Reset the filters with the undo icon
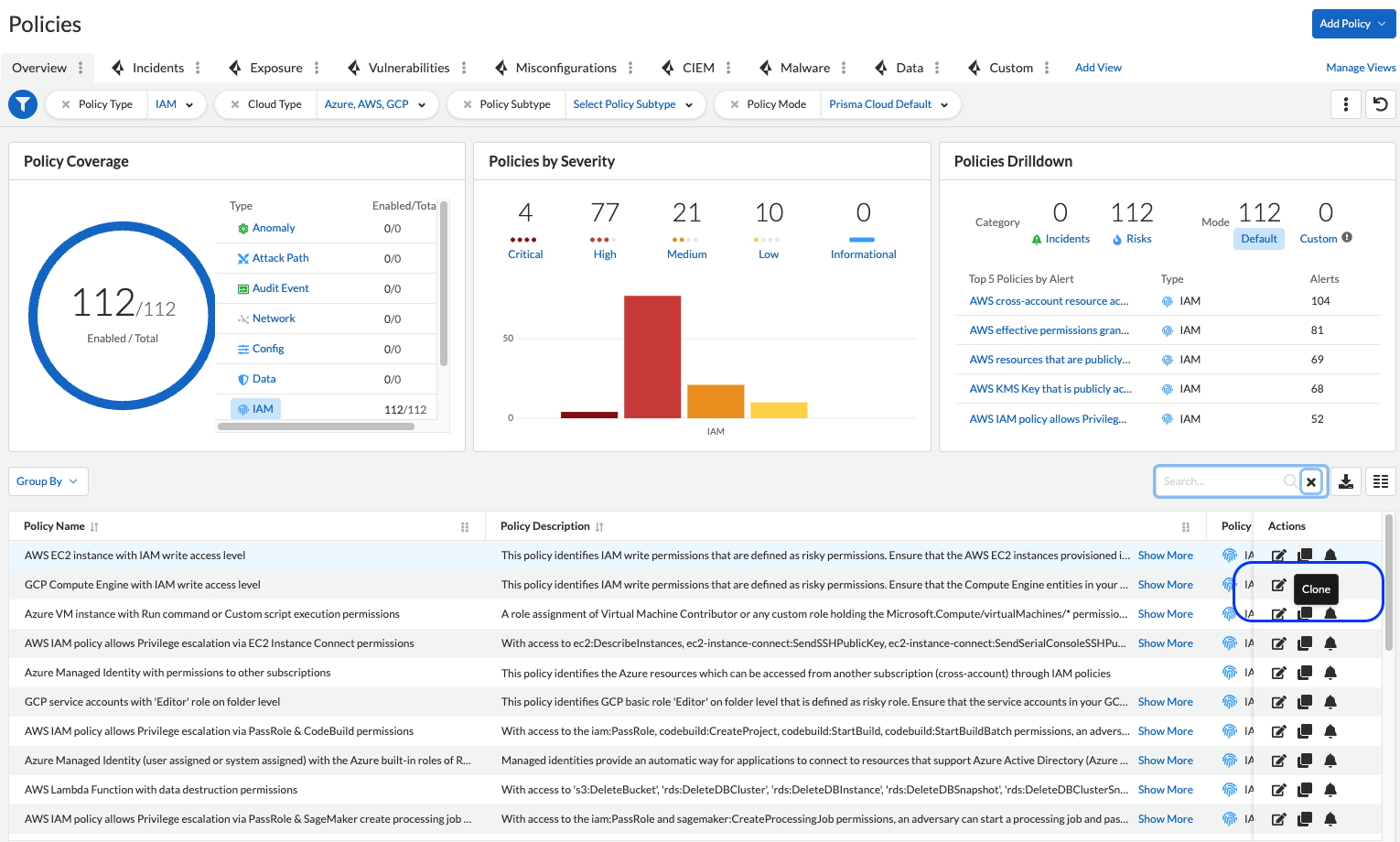1400x842 pixels. [x=1381, y=104]
